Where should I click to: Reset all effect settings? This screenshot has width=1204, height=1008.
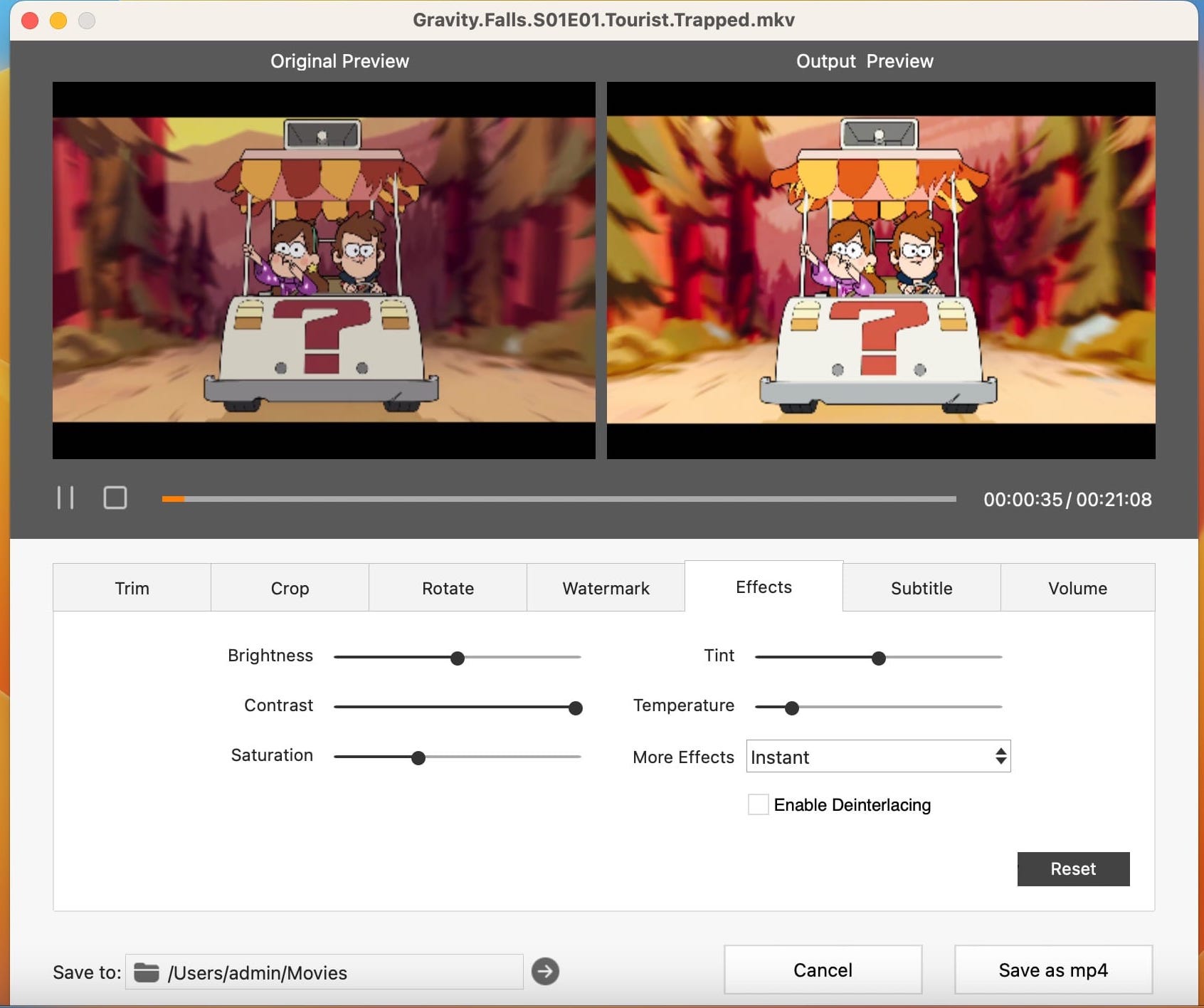1073,868
